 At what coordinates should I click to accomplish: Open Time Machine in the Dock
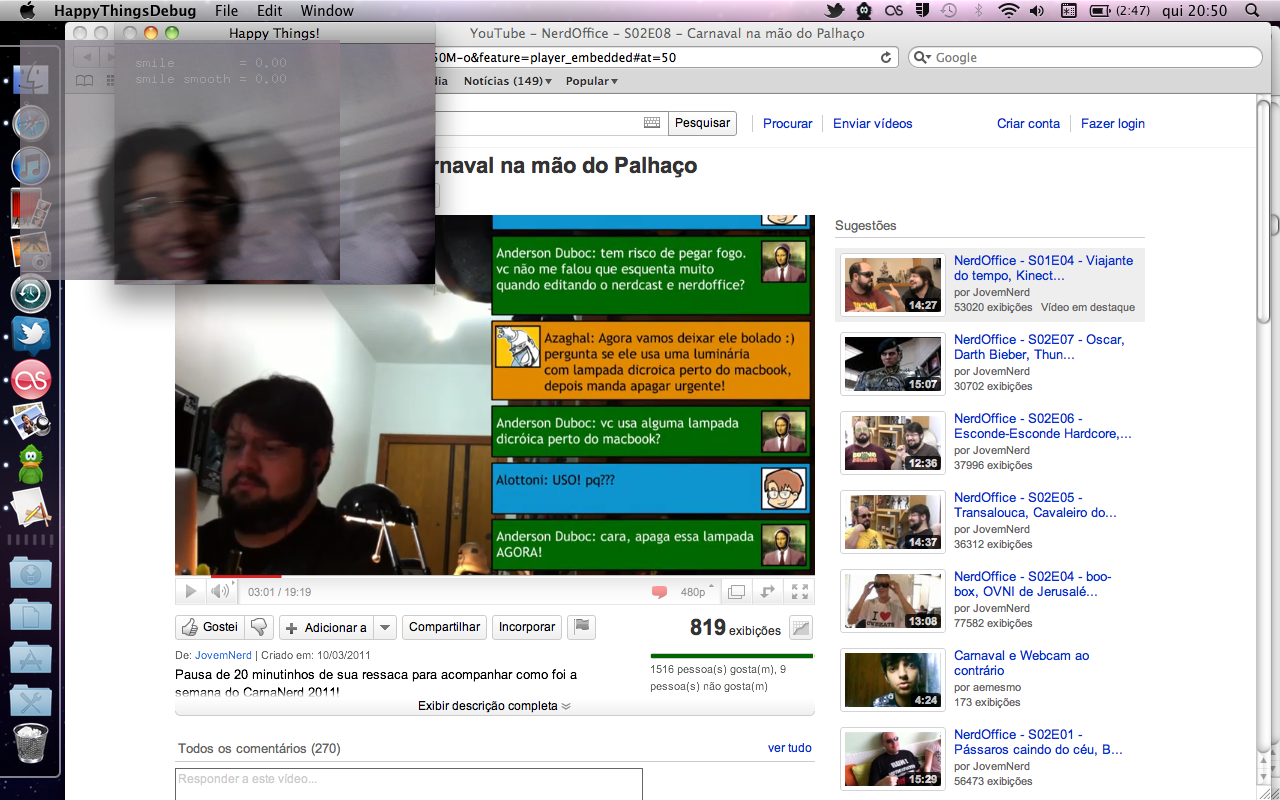coord(31,294)
